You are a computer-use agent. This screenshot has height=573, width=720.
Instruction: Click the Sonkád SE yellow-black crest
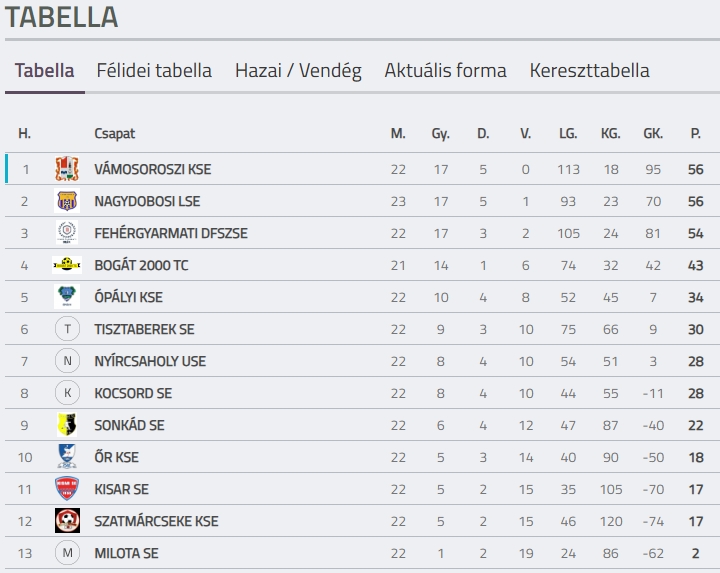(x=67, y=425)
